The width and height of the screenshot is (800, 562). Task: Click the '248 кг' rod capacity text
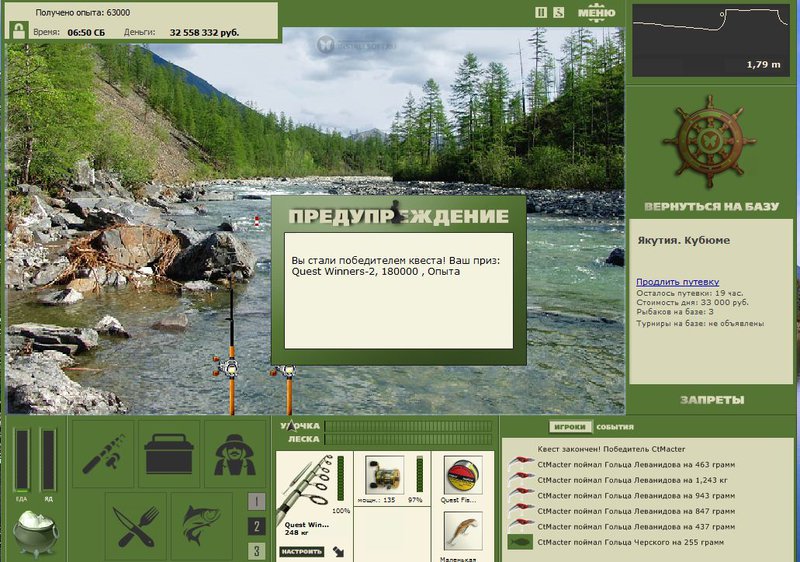(295, 533)
